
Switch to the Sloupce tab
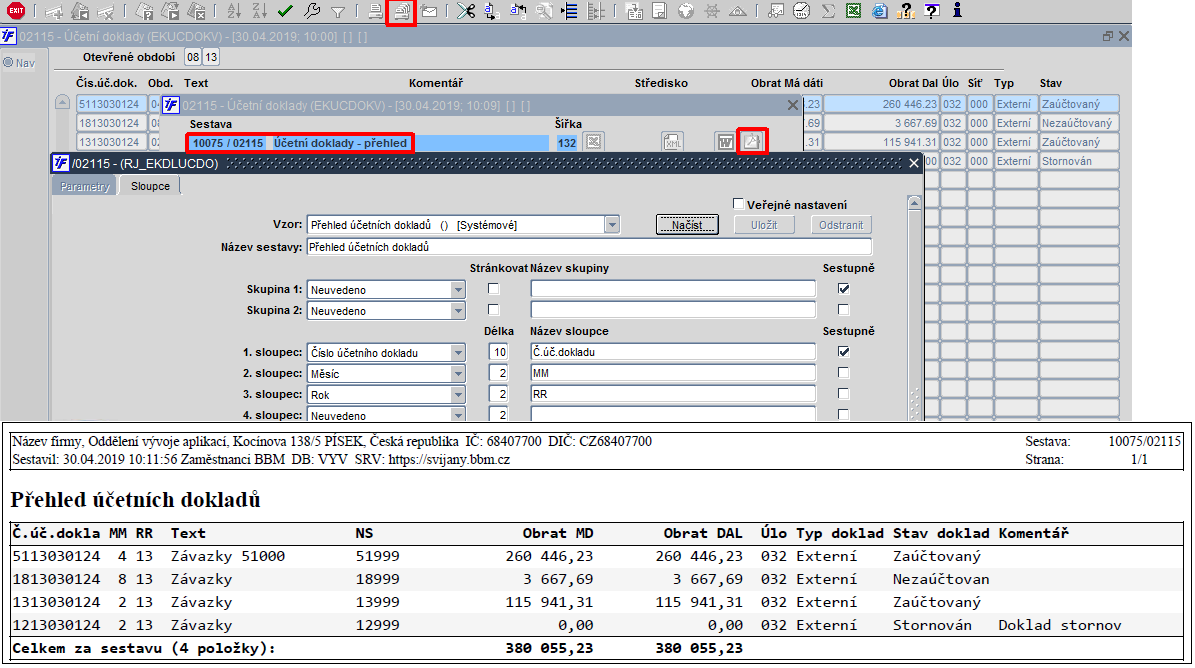point(150,186)
